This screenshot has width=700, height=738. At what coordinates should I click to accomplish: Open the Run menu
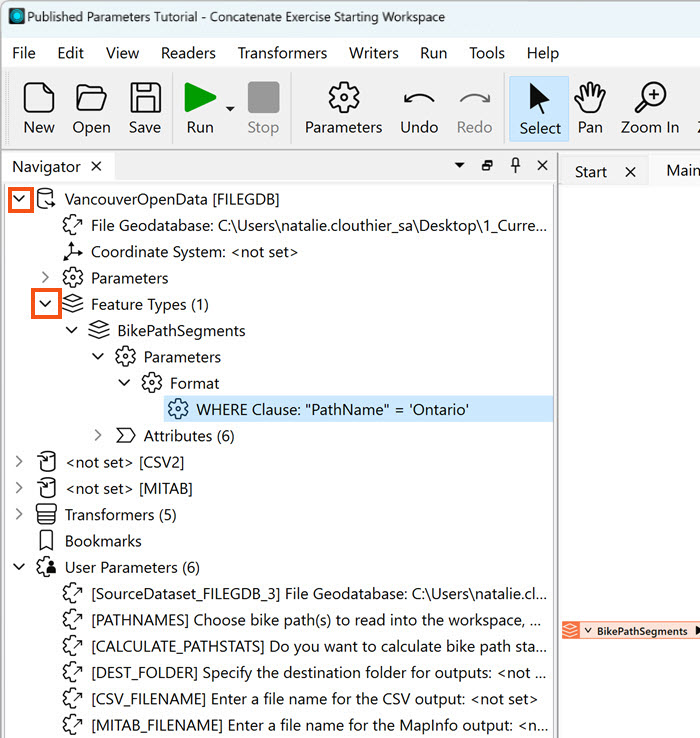click(x=434, y=53)
